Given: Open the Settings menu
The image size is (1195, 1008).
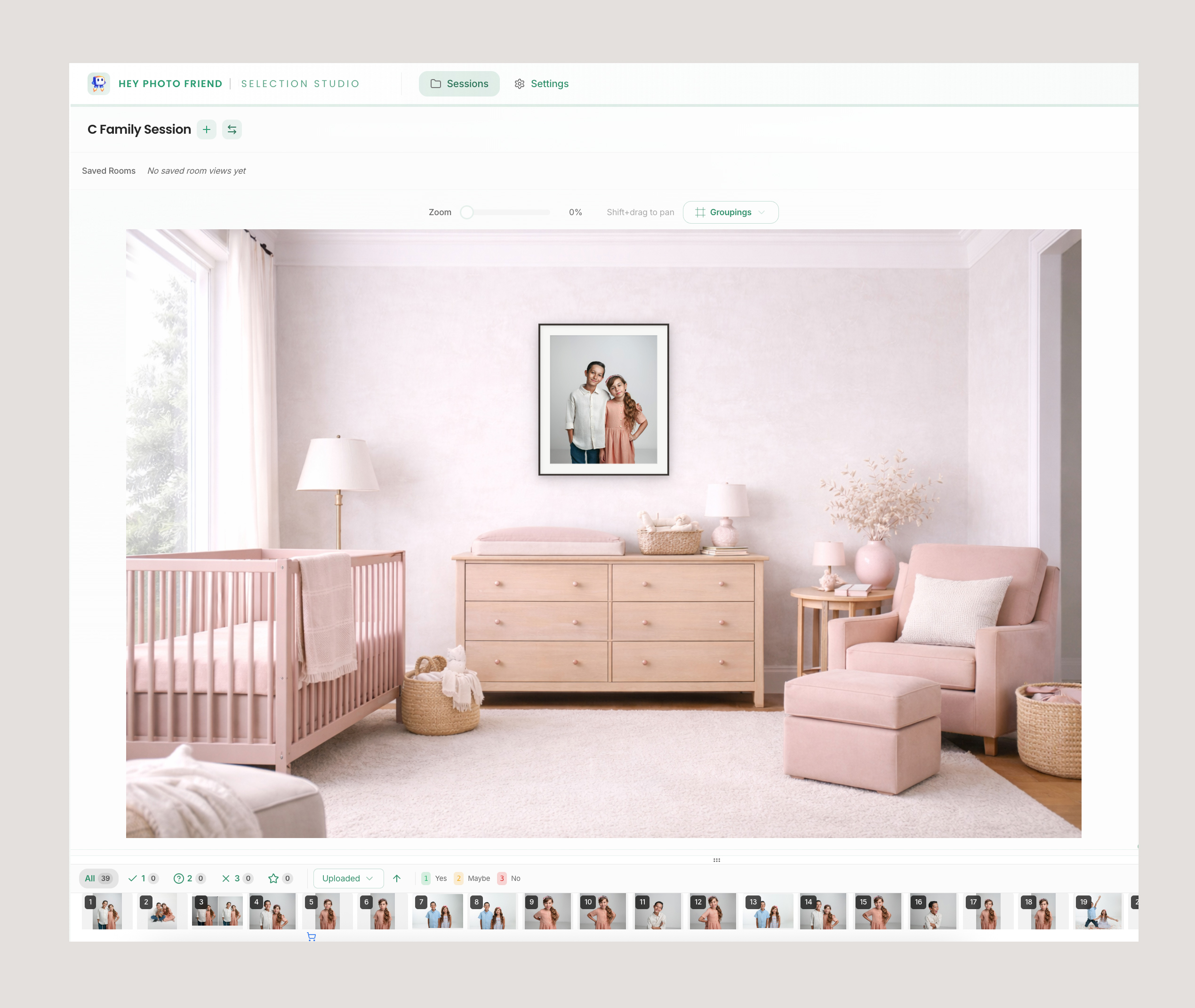Looking at the screenshot, I should pyautogui.click(x=541, y=83).
